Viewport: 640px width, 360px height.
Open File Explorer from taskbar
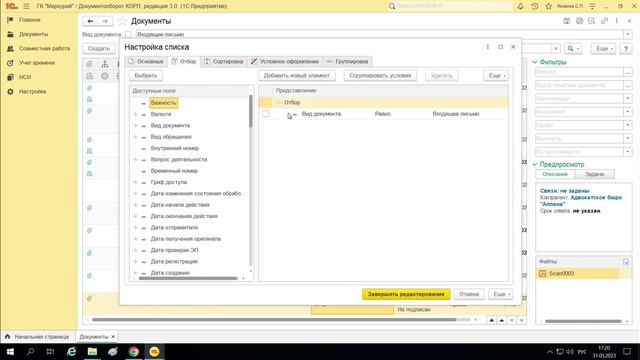point(92,351)
